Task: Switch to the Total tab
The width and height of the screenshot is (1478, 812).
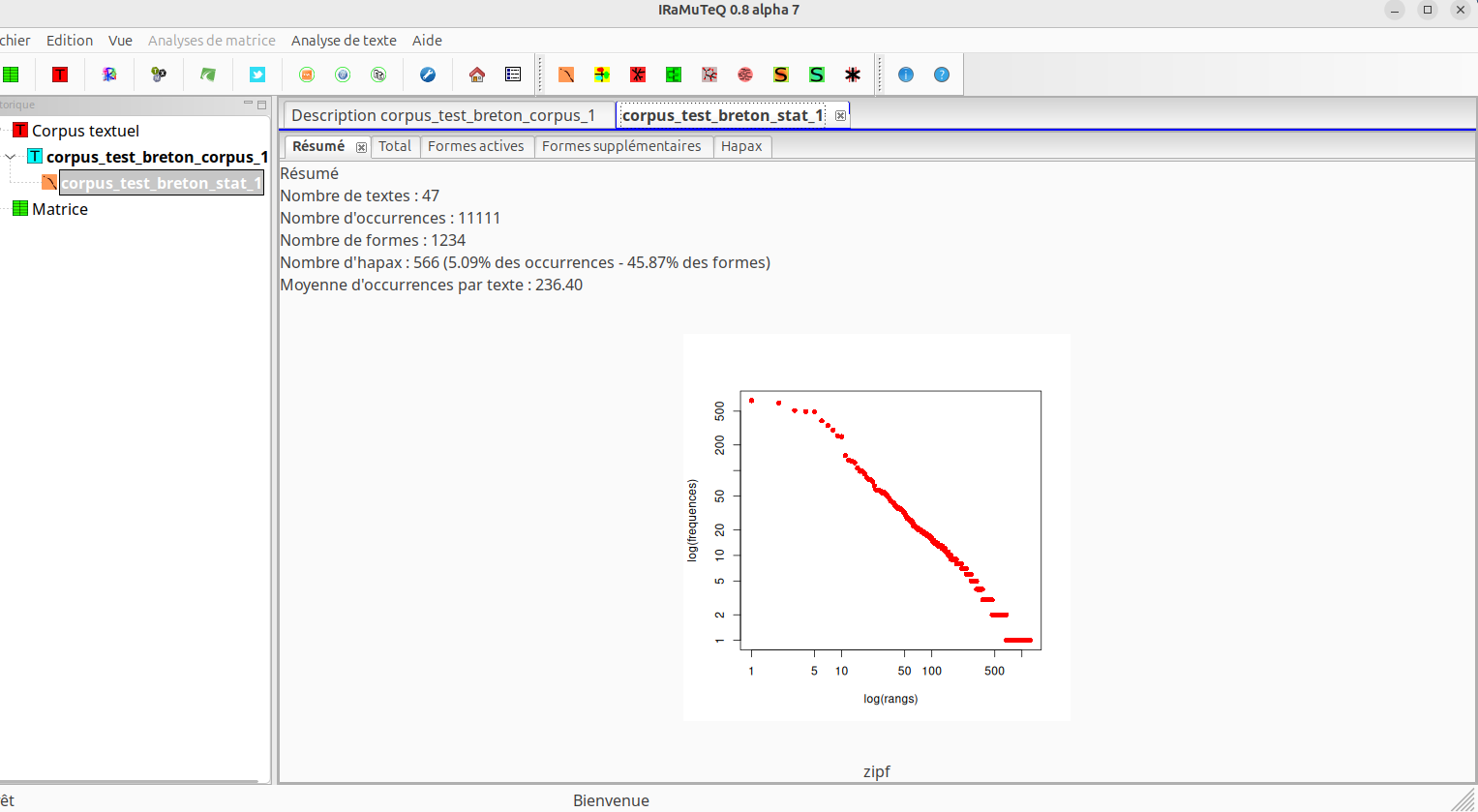Action: click(x=395, y=146)
